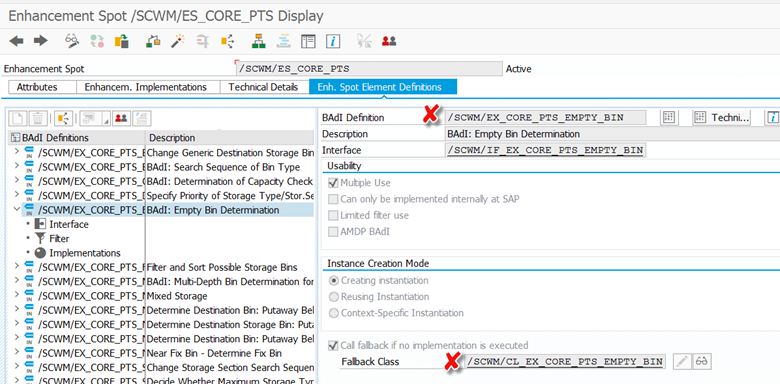Click the Techni... button
This screenshot has width=780, height=384.
click(722, 117)
